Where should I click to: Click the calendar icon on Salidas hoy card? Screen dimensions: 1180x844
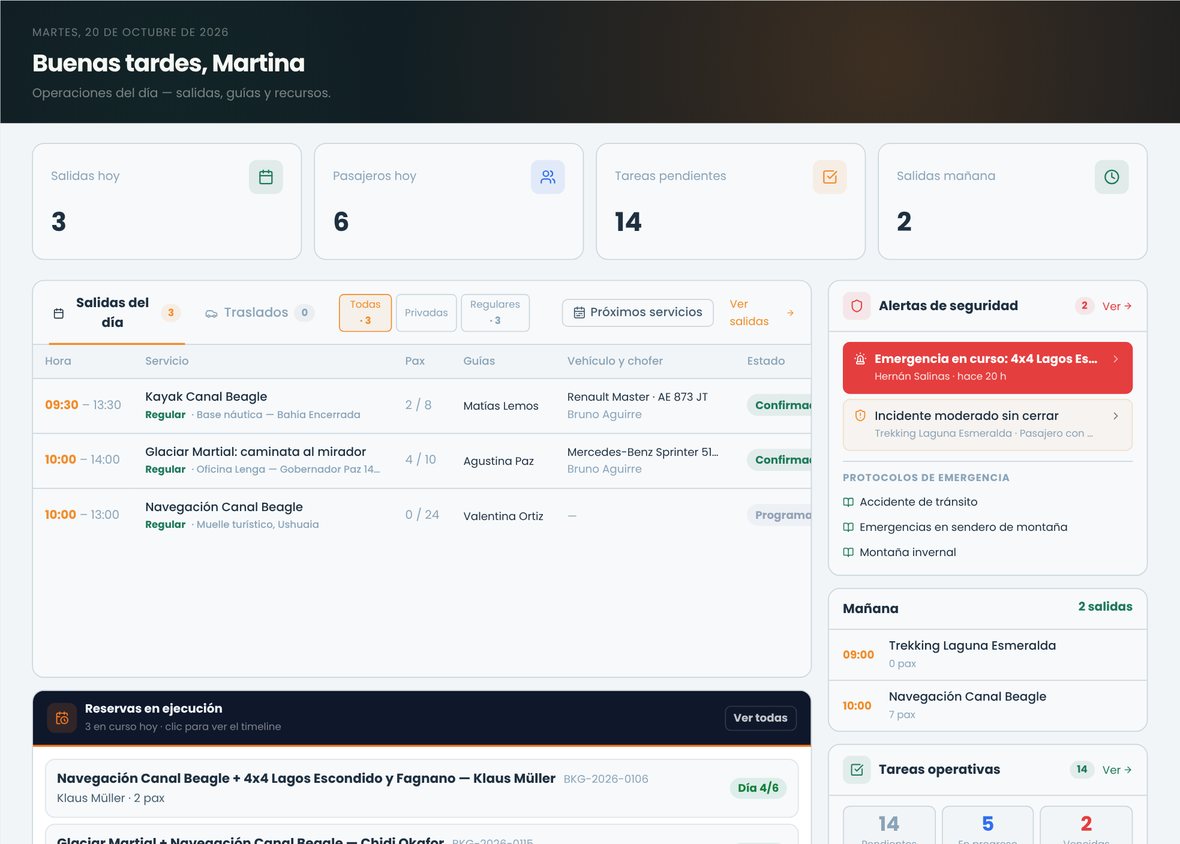266,177
